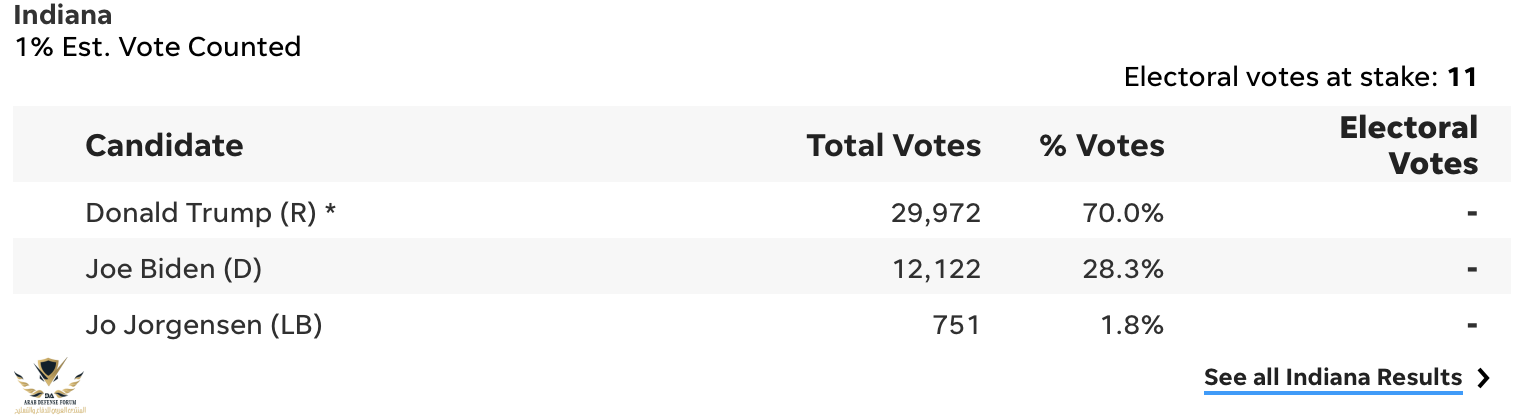
Task: Click the Total Votes column header
Action: click(894, 146)
